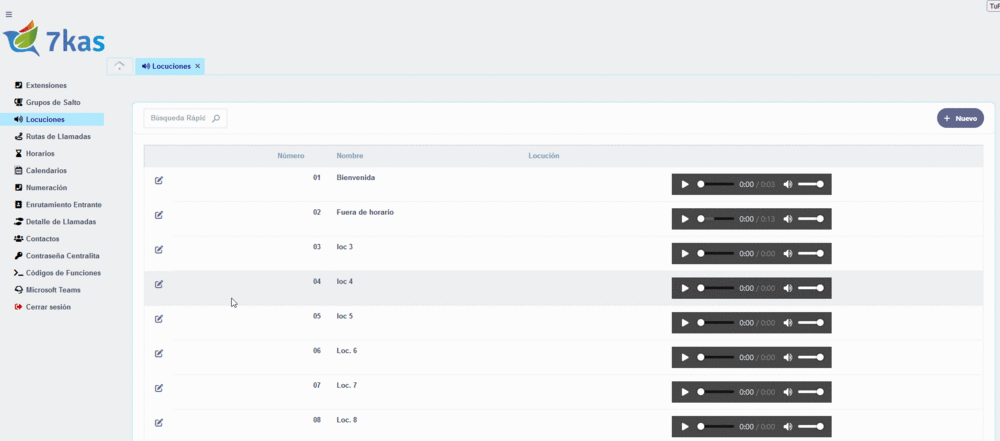Click the Búsqueda Rápida search field
1000x441 pixels.
pos(177,118)
